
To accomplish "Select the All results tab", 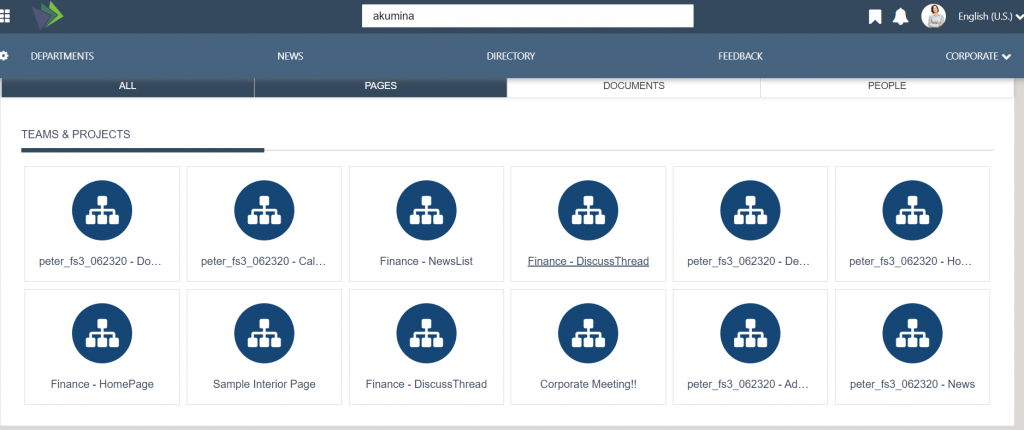I will pyautogui.click(x=127, y=86).
